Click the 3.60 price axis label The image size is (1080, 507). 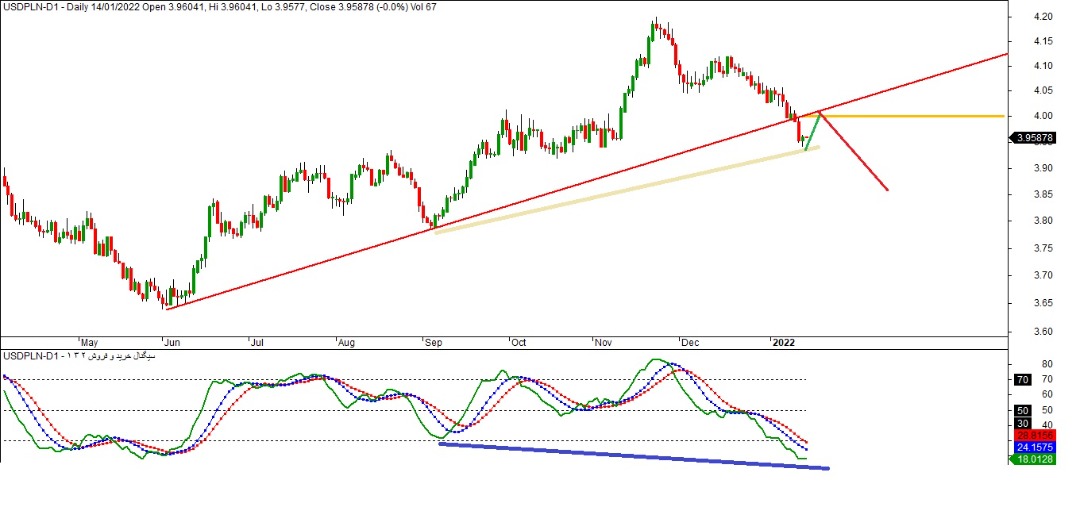pyautogui.click(x=1043, y=332)
